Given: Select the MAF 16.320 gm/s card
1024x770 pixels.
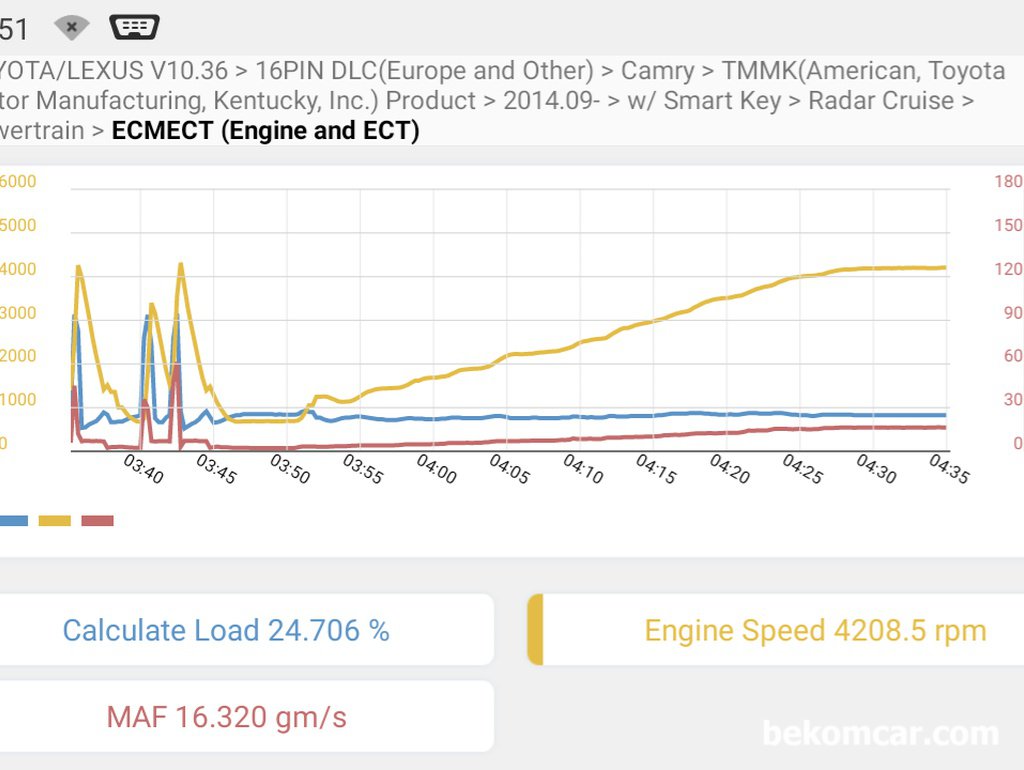Looking at the screenshot, I should [x=246, y=716].
